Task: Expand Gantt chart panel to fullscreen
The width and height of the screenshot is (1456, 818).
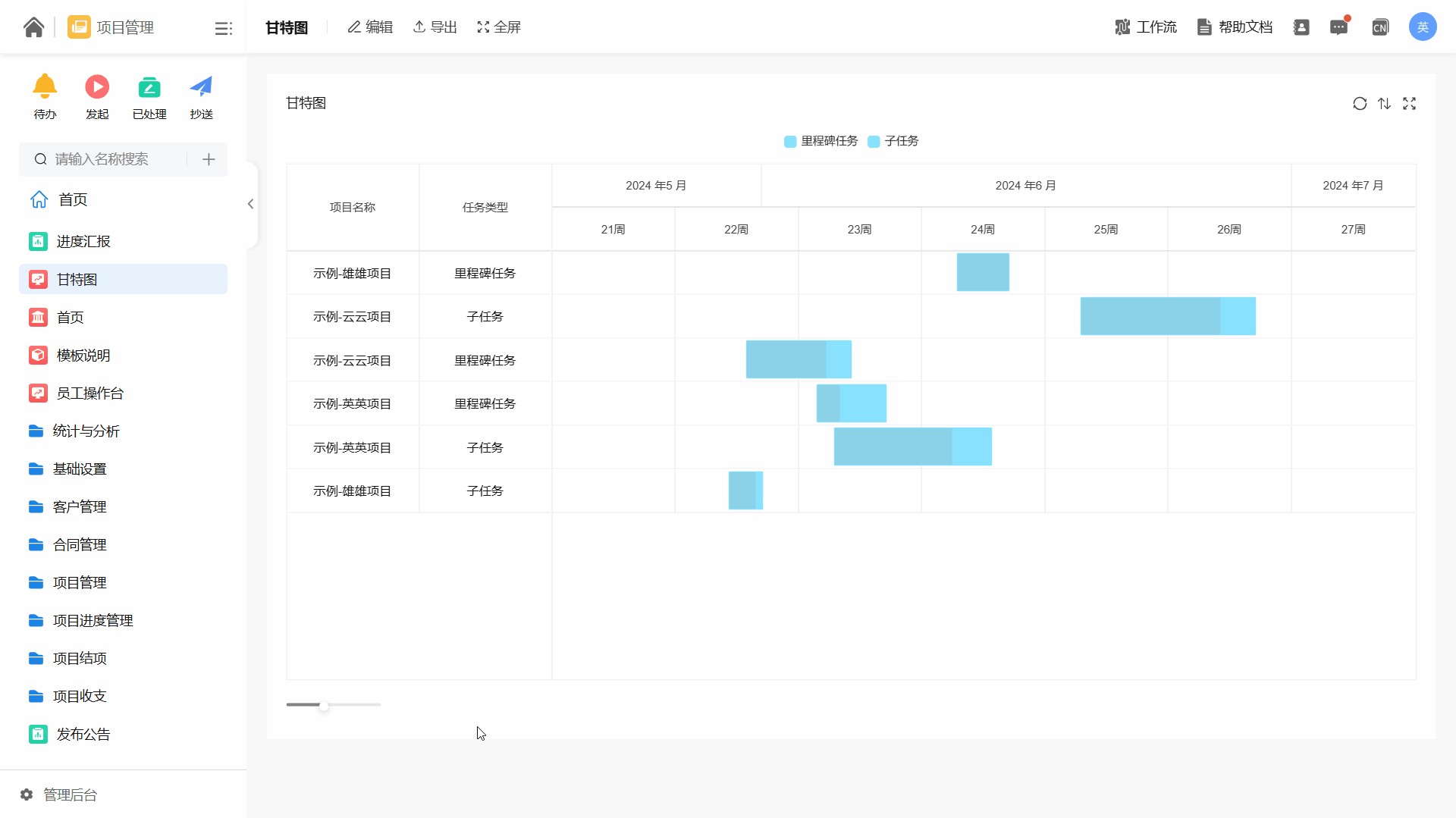Action: (x=1409, y=104)
